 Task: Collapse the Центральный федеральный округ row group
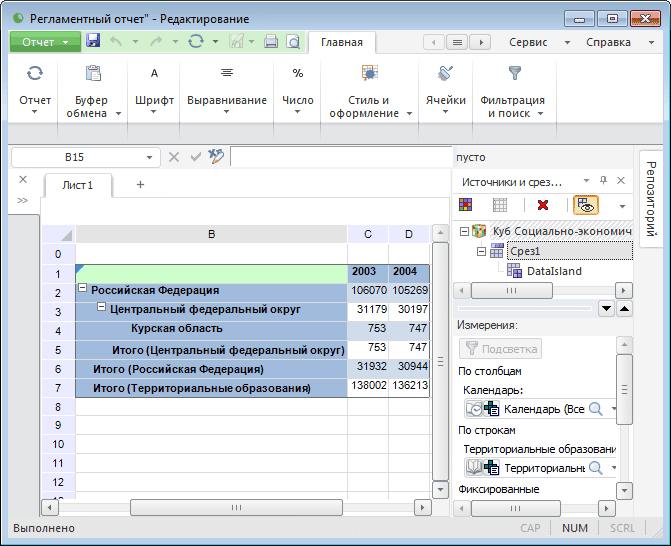101,307
